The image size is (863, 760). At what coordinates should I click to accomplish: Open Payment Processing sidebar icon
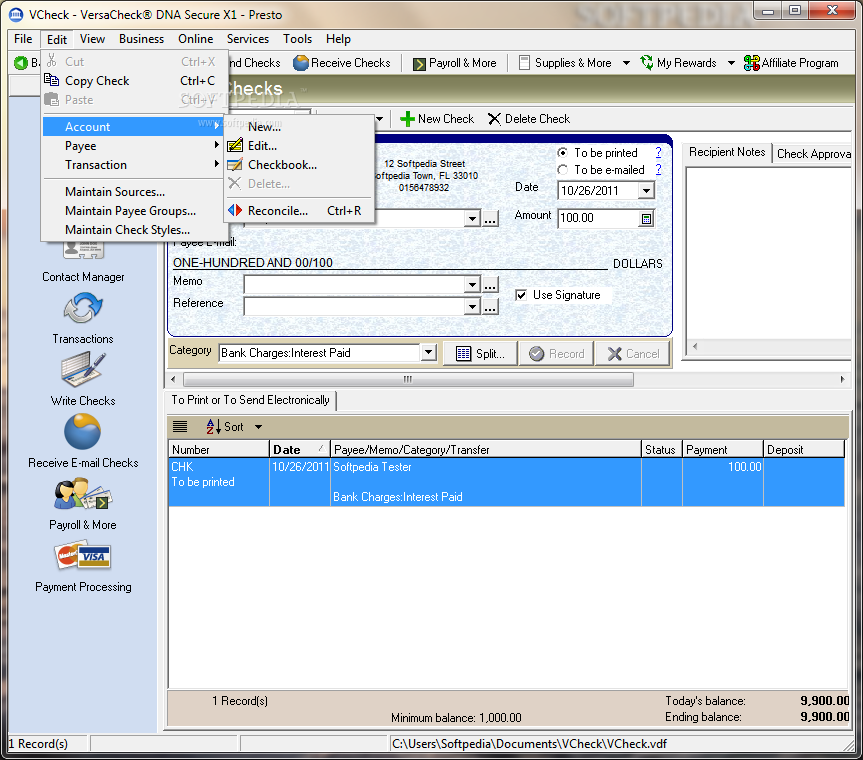click(83, 556)
